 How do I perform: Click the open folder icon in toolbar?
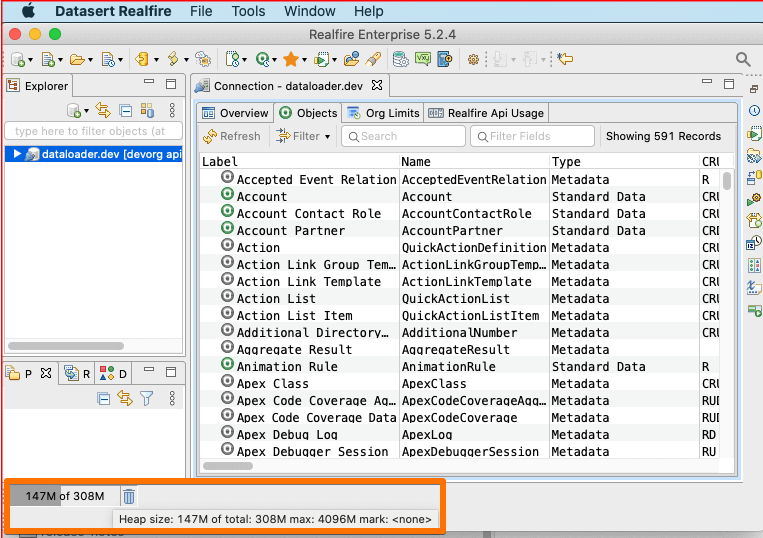click(77, 59)
